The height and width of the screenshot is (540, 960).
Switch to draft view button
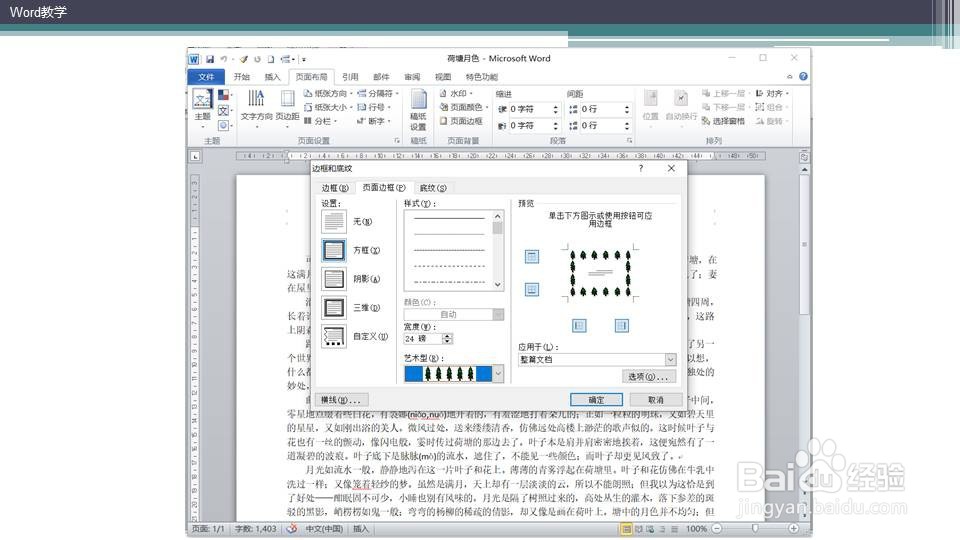click(x=674, y=528)
